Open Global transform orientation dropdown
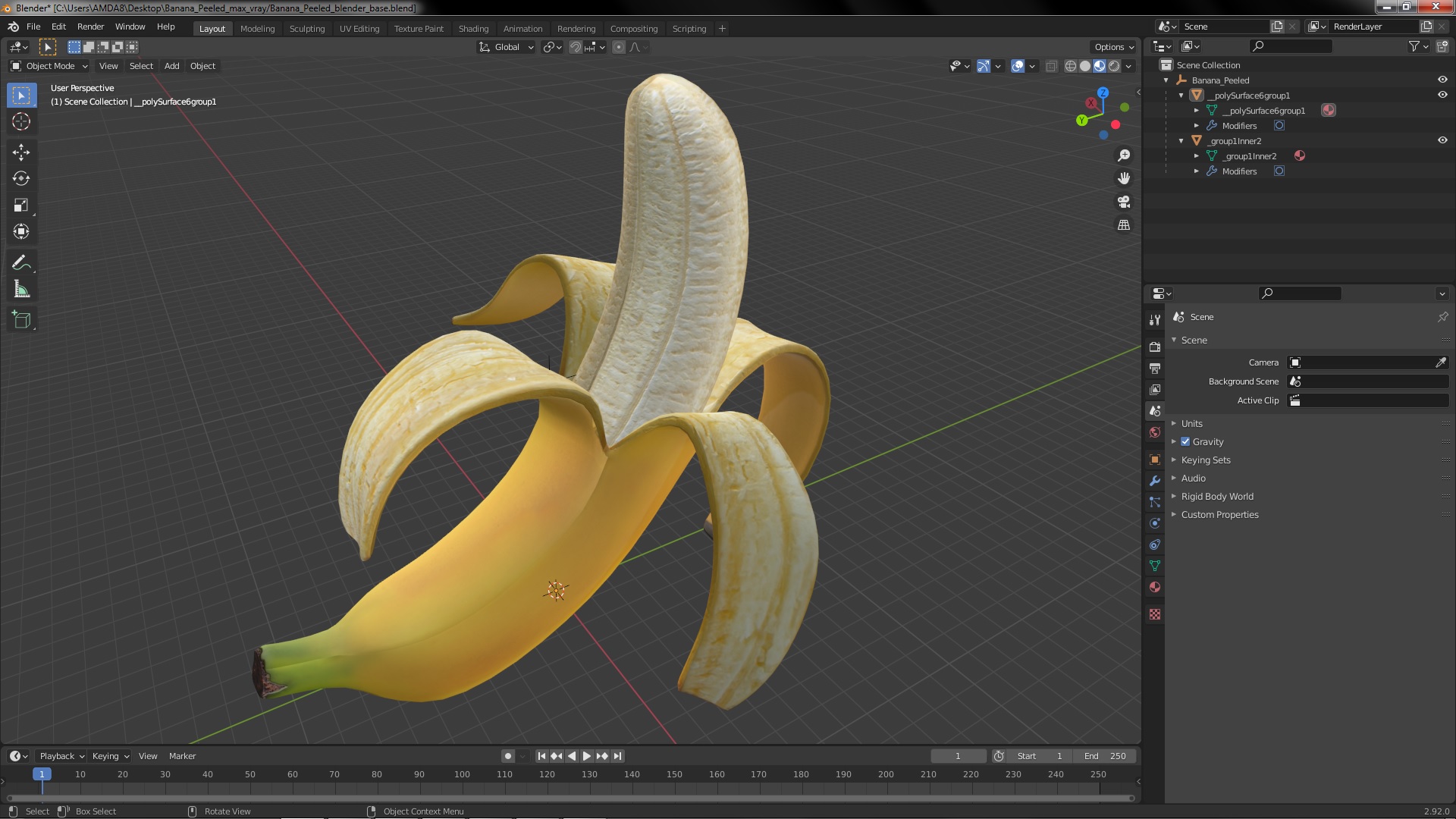 coord(507,47)
